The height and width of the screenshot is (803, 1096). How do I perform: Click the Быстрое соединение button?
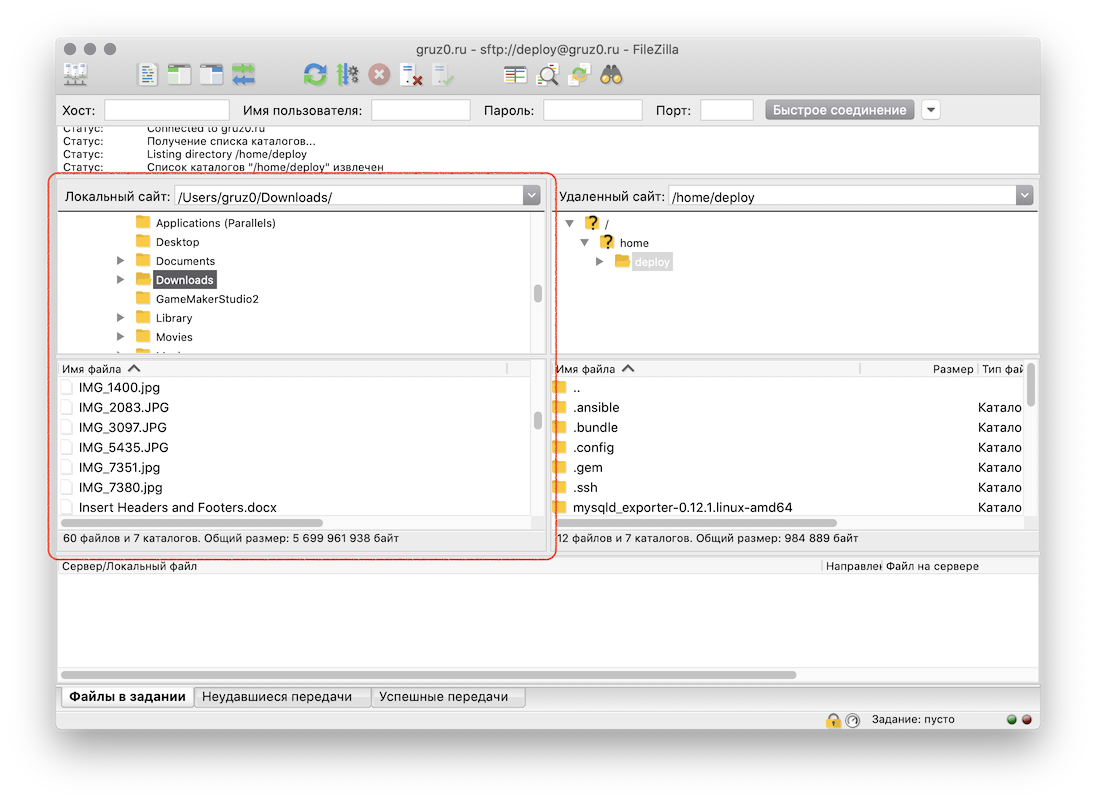840,110
